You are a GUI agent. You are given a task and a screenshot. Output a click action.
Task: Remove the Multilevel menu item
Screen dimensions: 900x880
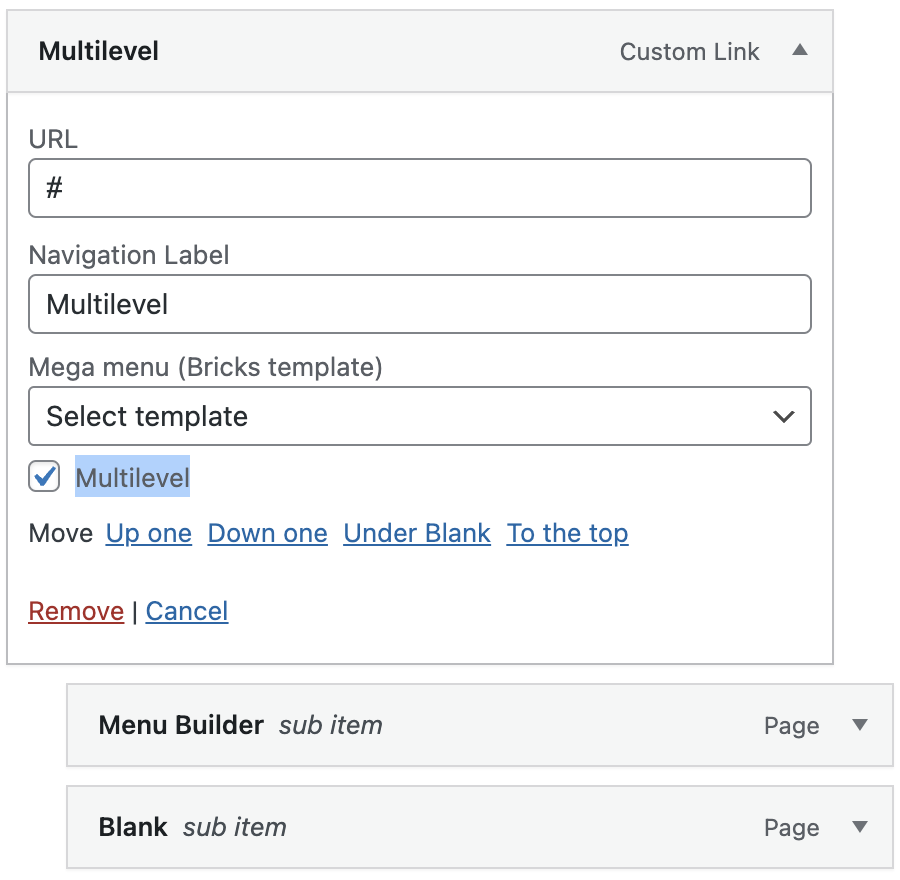tap(76, 611)
